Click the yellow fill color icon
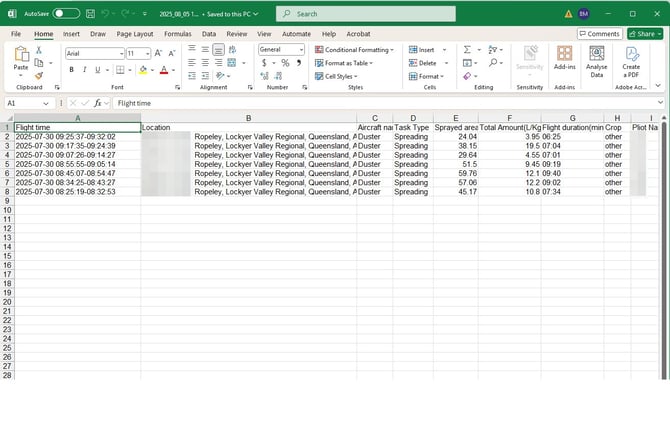Image resolution: width=670 pixels, height=427 pixels. click(x=143, y=70)
